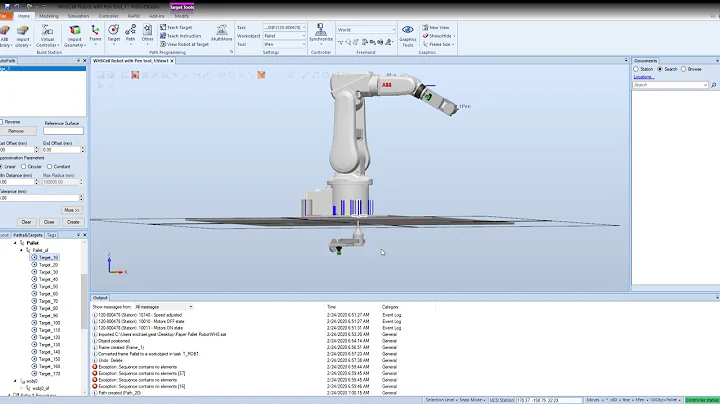Viewport: 720px width, 404px height.
Task: Click the save icon in title bar
Action: [x=7, y=6]
